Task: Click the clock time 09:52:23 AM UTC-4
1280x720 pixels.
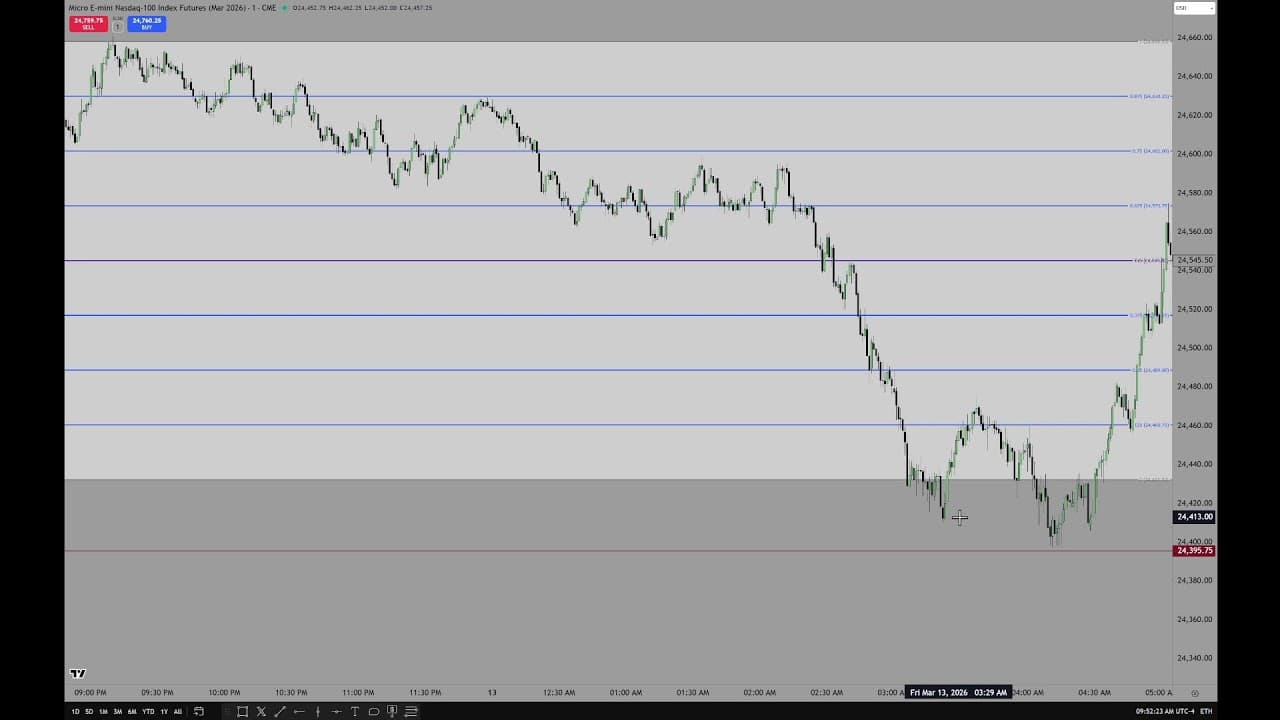Action: pos(1165,711)
